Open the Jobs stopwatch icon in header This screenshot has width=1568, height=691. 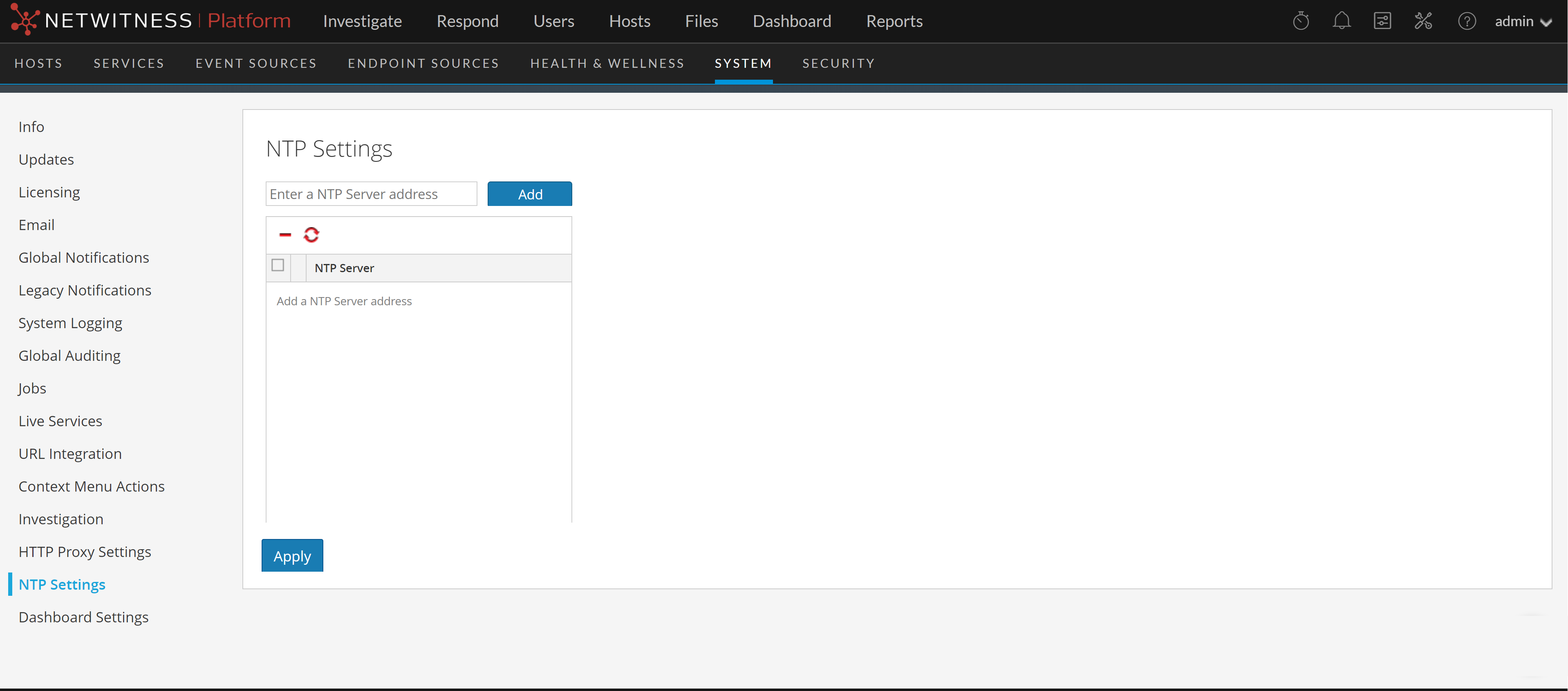click(x=1301, y=21)
